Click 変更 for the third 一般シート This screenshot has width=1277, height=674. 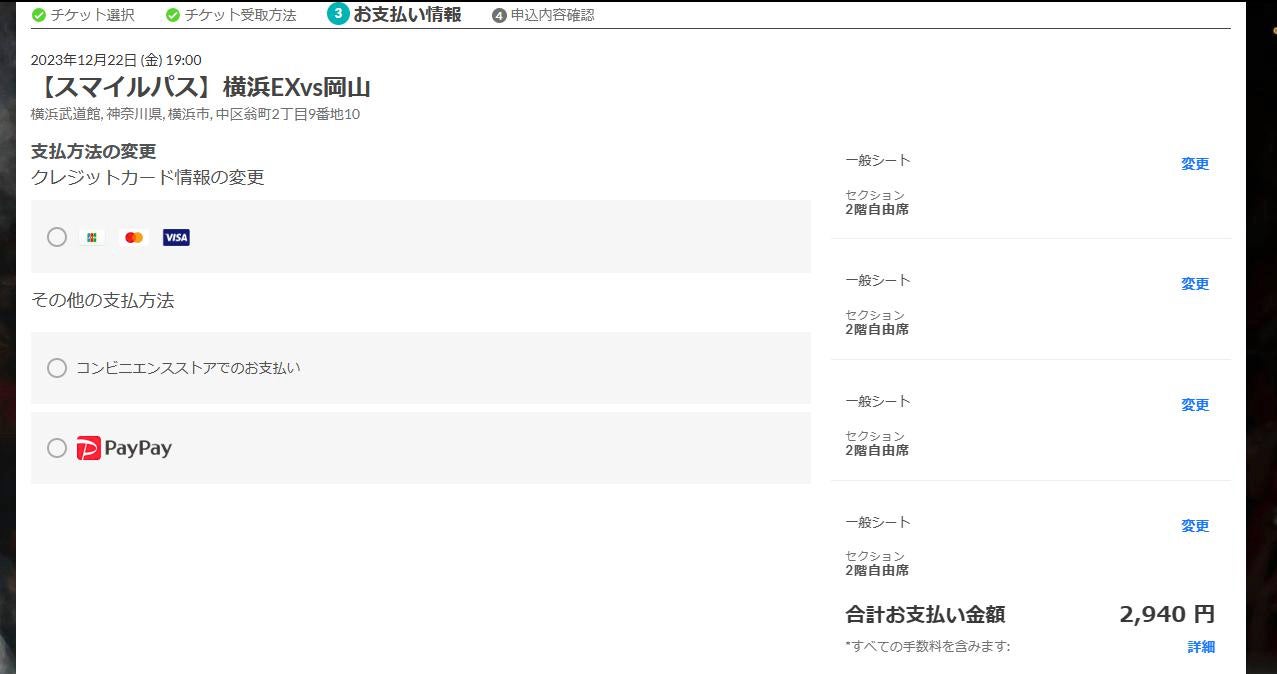(1195, 405)
